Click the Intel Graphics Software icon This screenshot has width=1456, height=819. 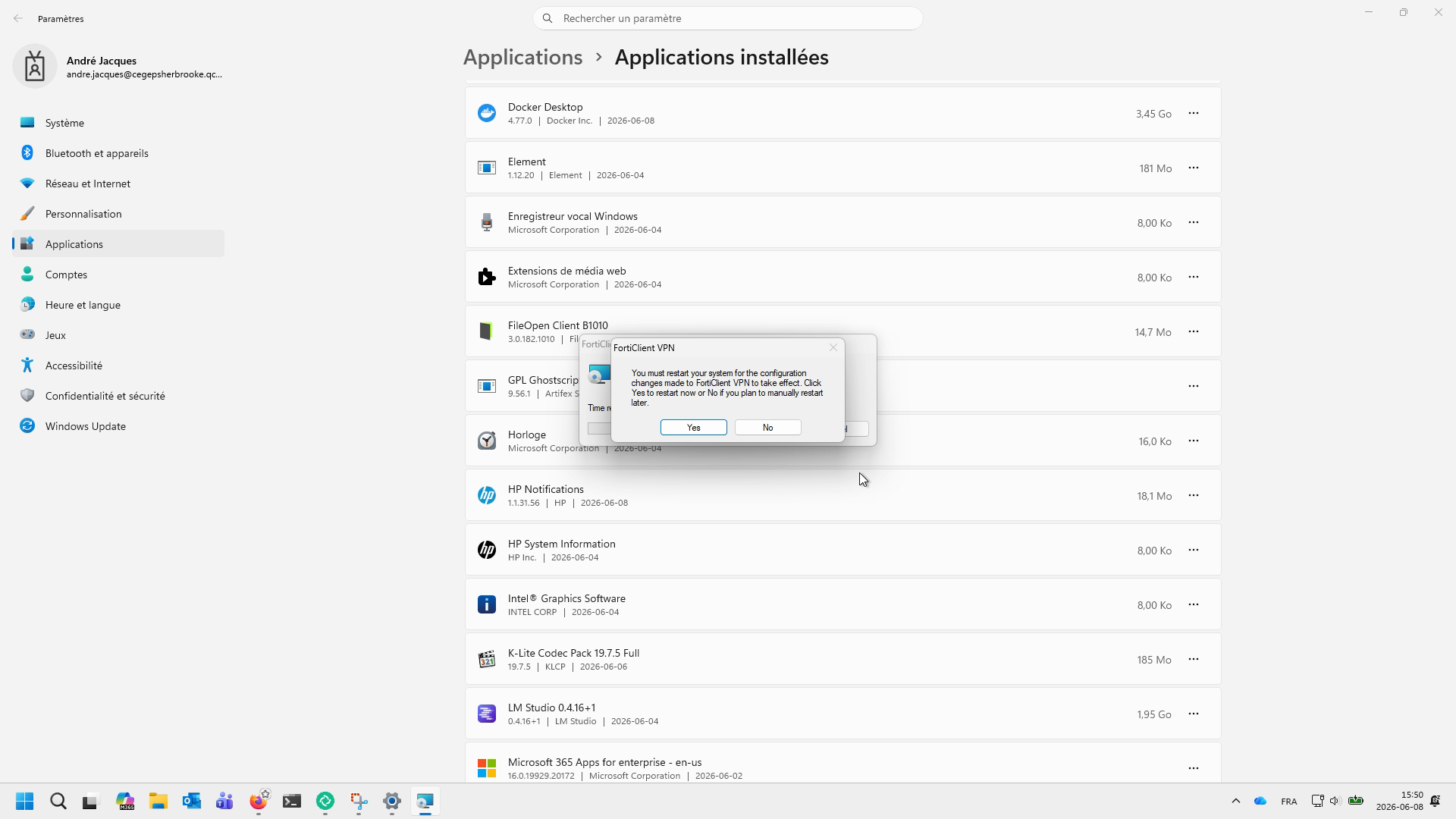click(487, 604)
